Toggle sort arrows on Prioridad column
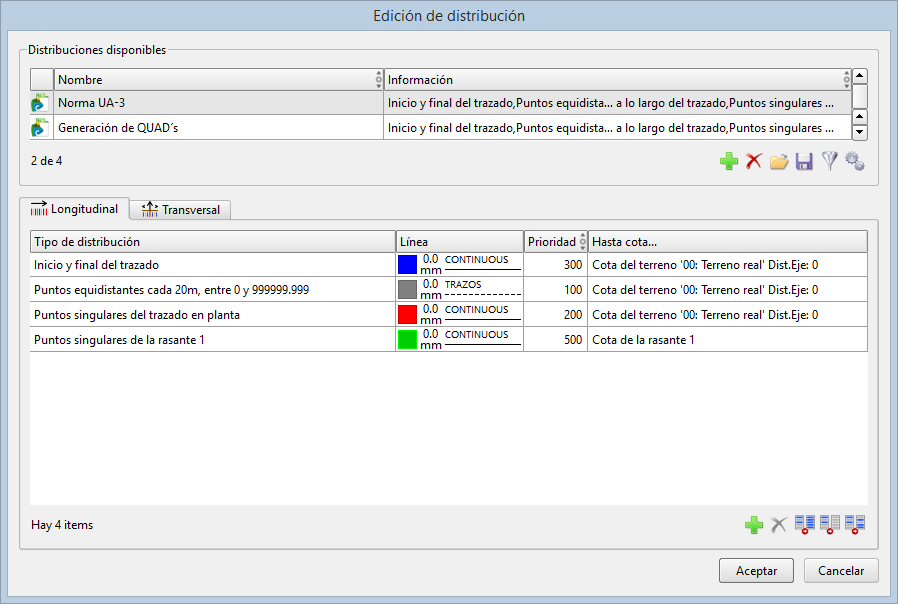 (583, 241)
